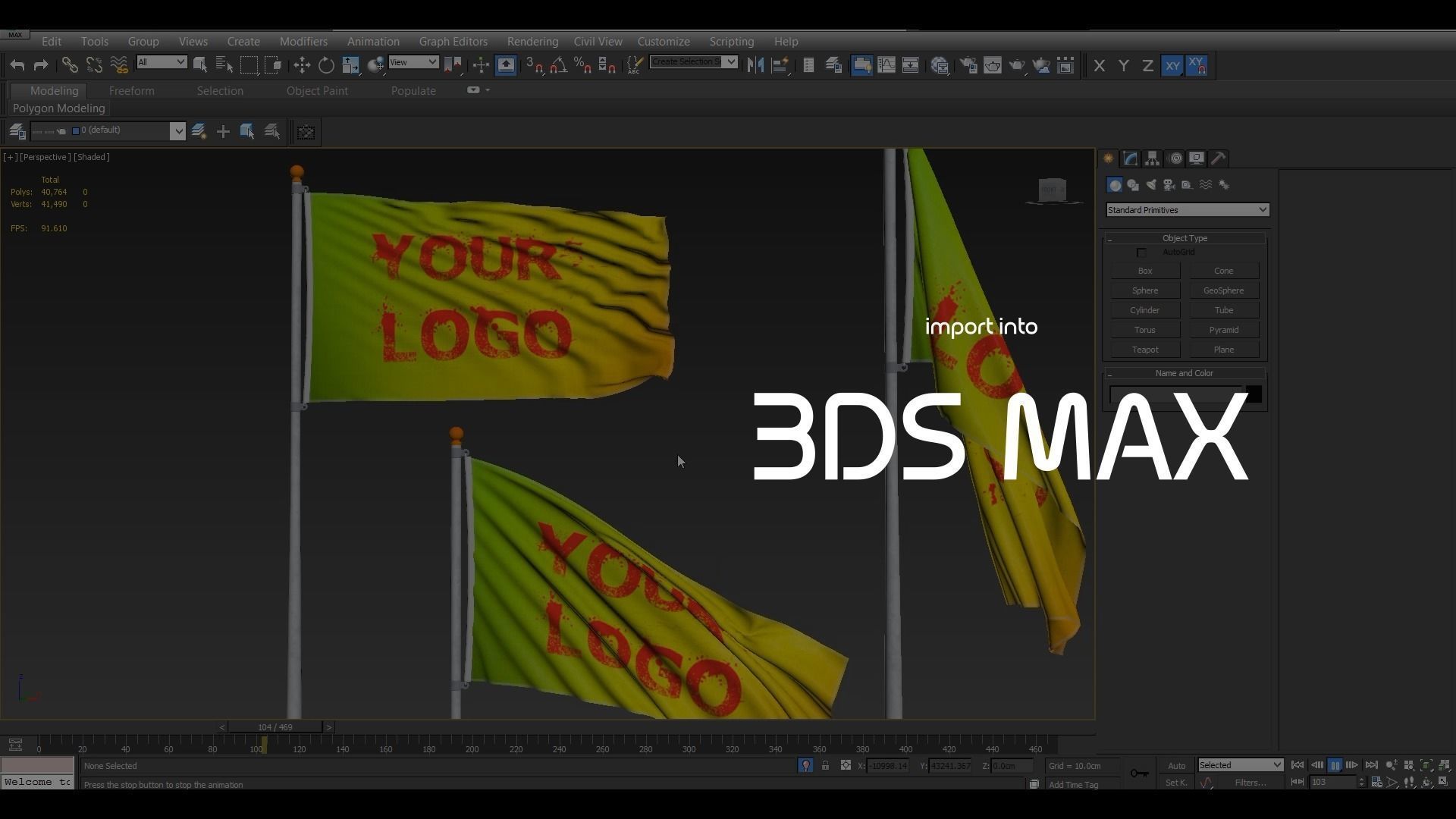1456x819 pixels.
Task: Select the Unlink Selection tool
Action: pyautogui.click(x=94, y=66)
